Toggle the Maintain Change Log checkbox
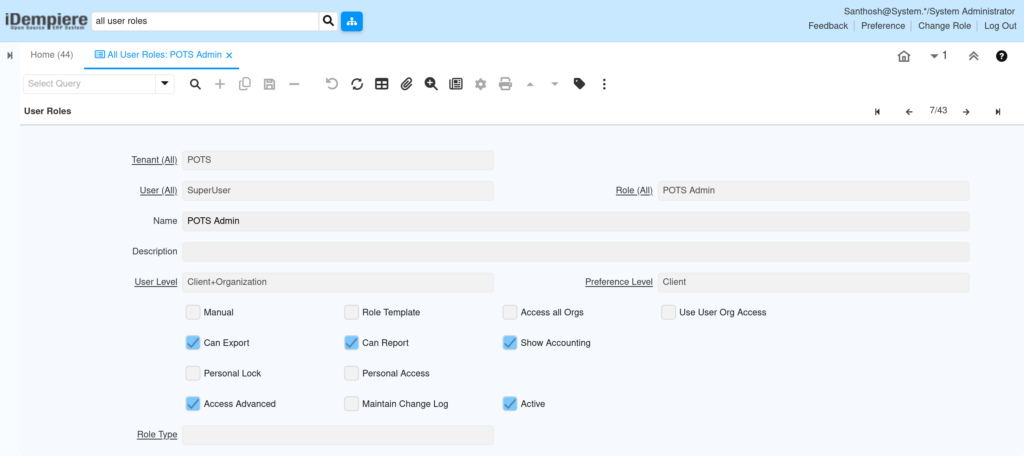The width and height of the screenshot is (1024, 456). [351, 404]
